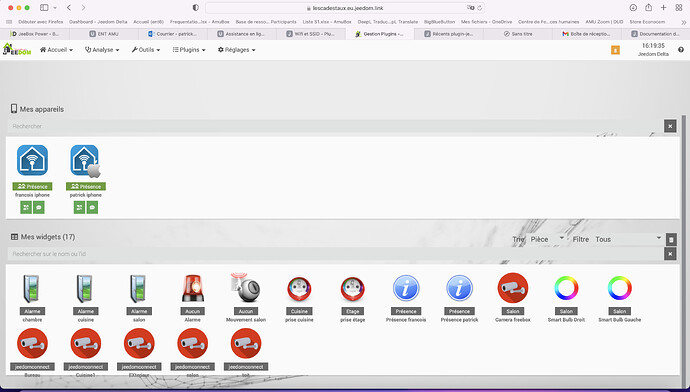
Task: Open the Filtre Tous dropdown
Action: coord(628,239)
